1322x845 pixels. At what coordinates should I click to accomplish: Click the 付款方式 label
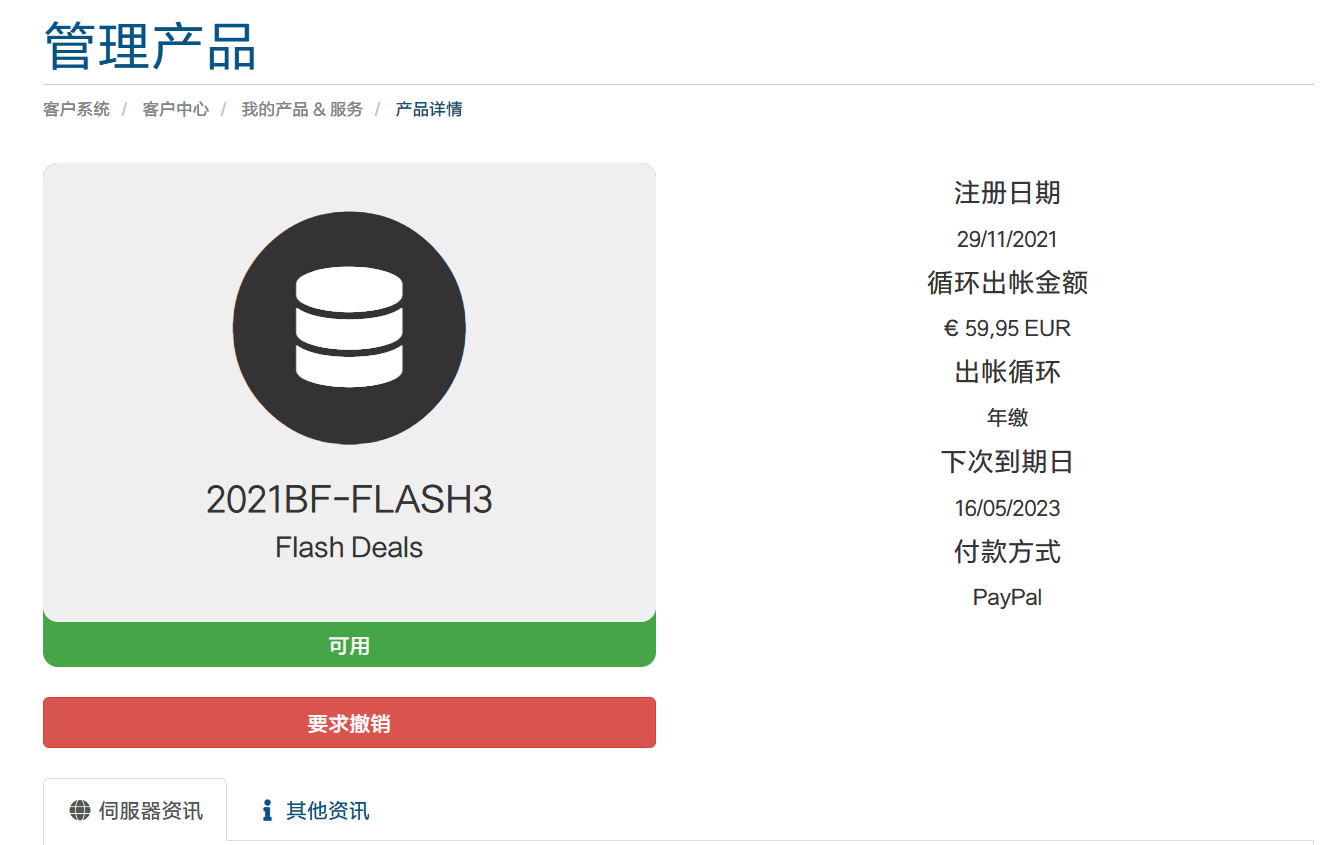pos(1007,552)
